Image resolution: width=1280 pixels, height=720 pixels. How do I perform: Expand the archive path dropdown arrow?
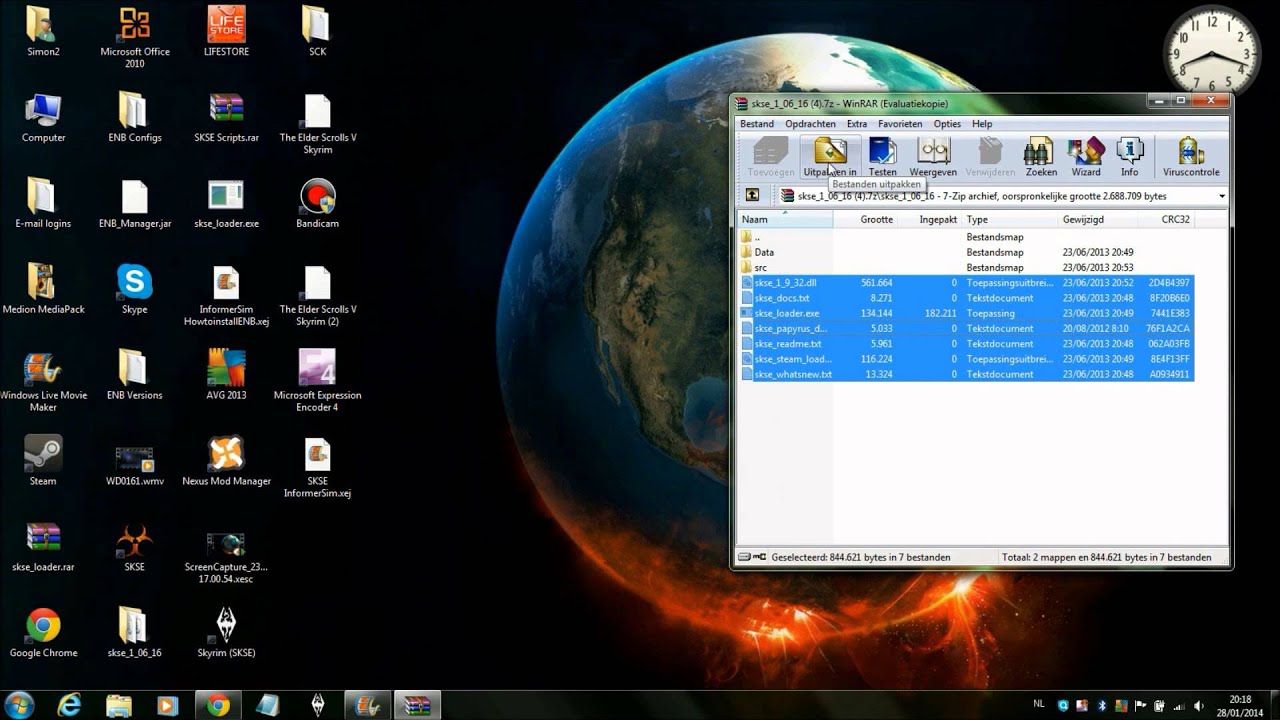[x=1221, y=196]
